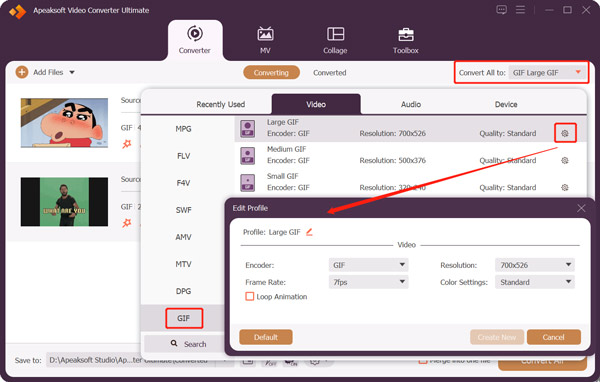Image resolution: width=600 pixels, height=382 pixels.
Task: Open settings gear for Small GIF
Action: click(565, 188)
